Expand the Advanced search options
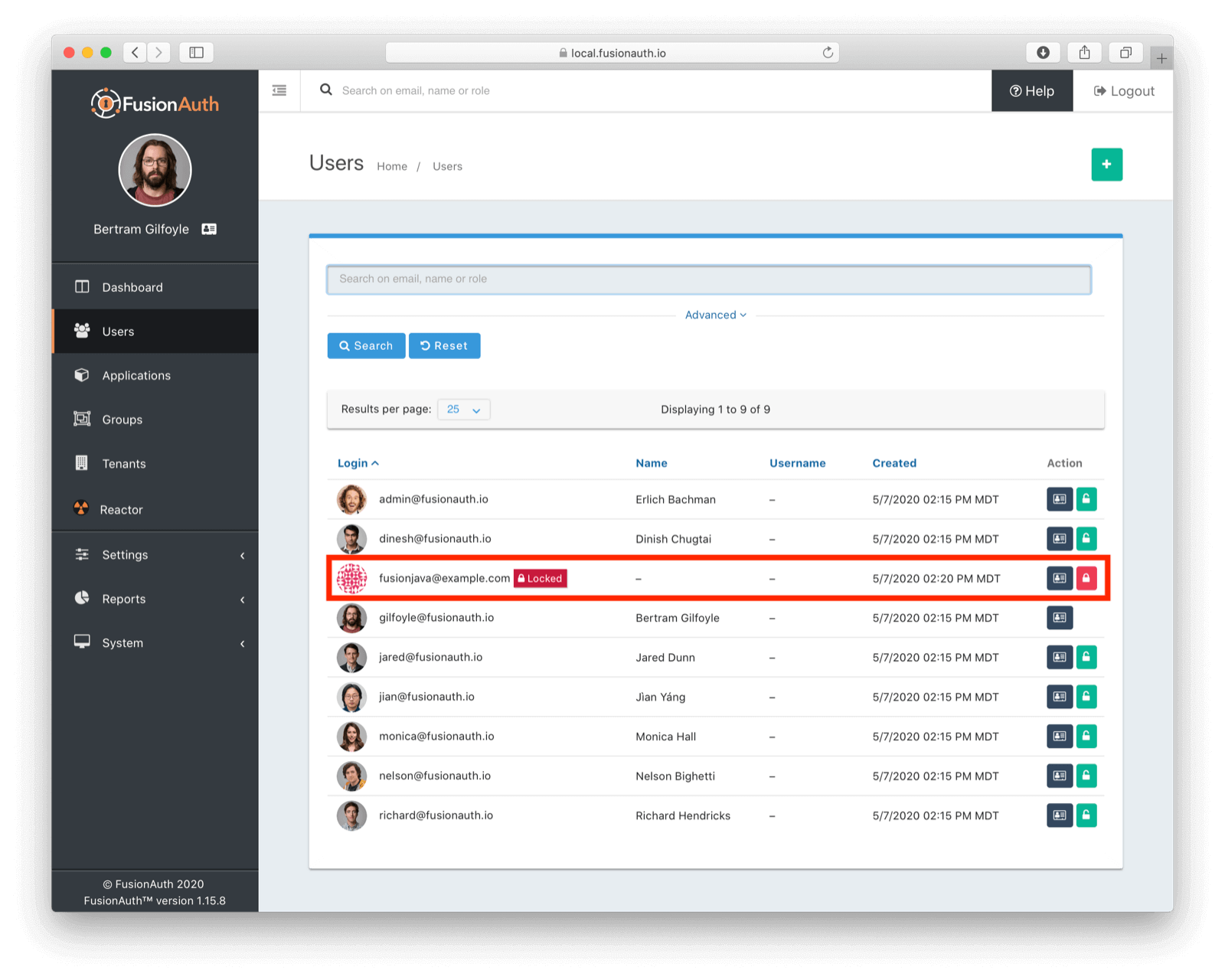Image resolution: width=1225 pixels, height=980 pixels. pyautogui.click(x=716, y=315)
